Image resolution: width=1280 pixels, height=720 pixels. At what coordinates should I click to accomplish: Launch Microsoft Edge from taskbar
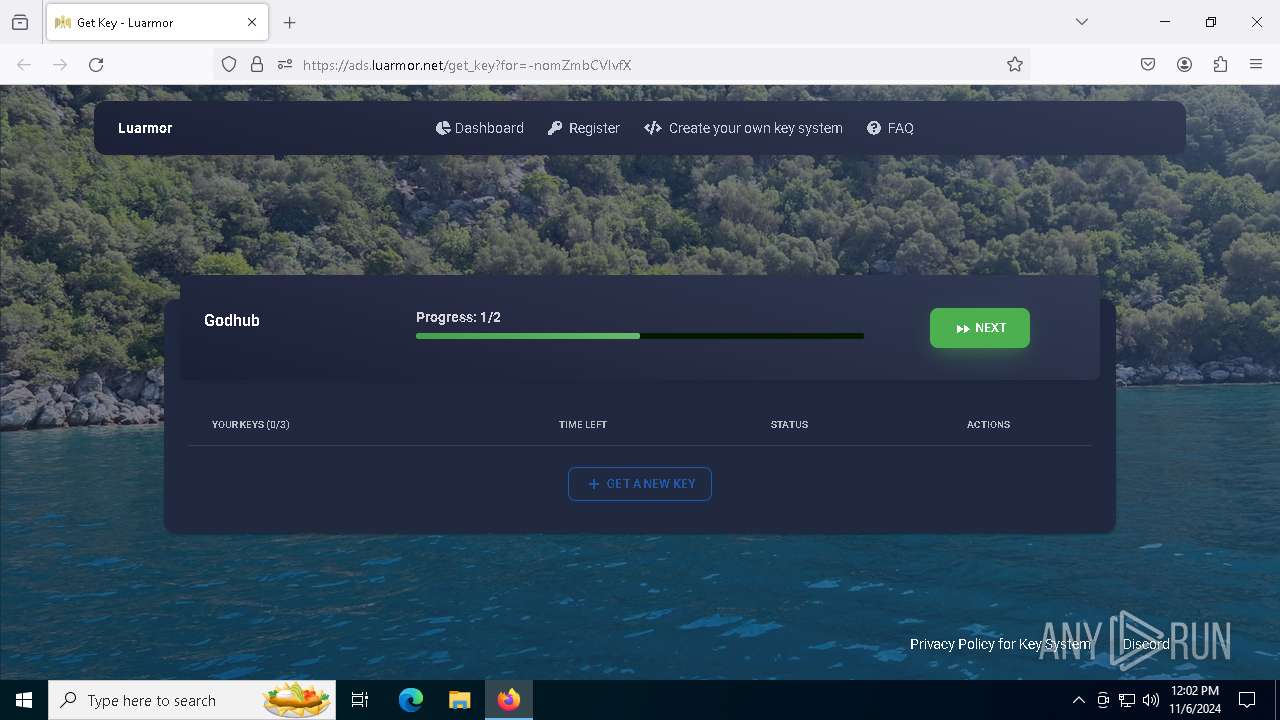tap(411, 700)
